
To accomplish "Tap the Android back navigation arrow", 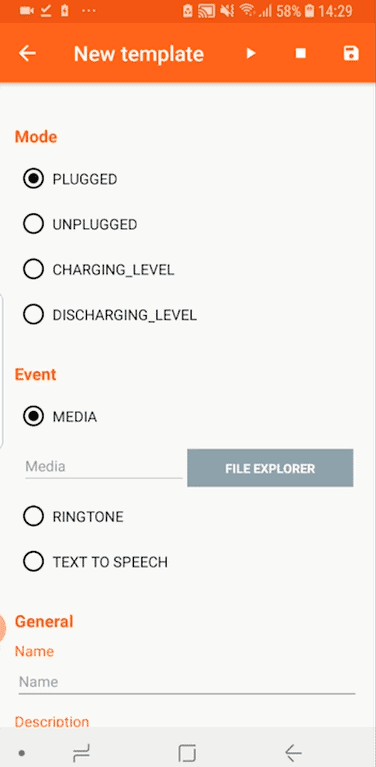I will click(x=293, y=753).
